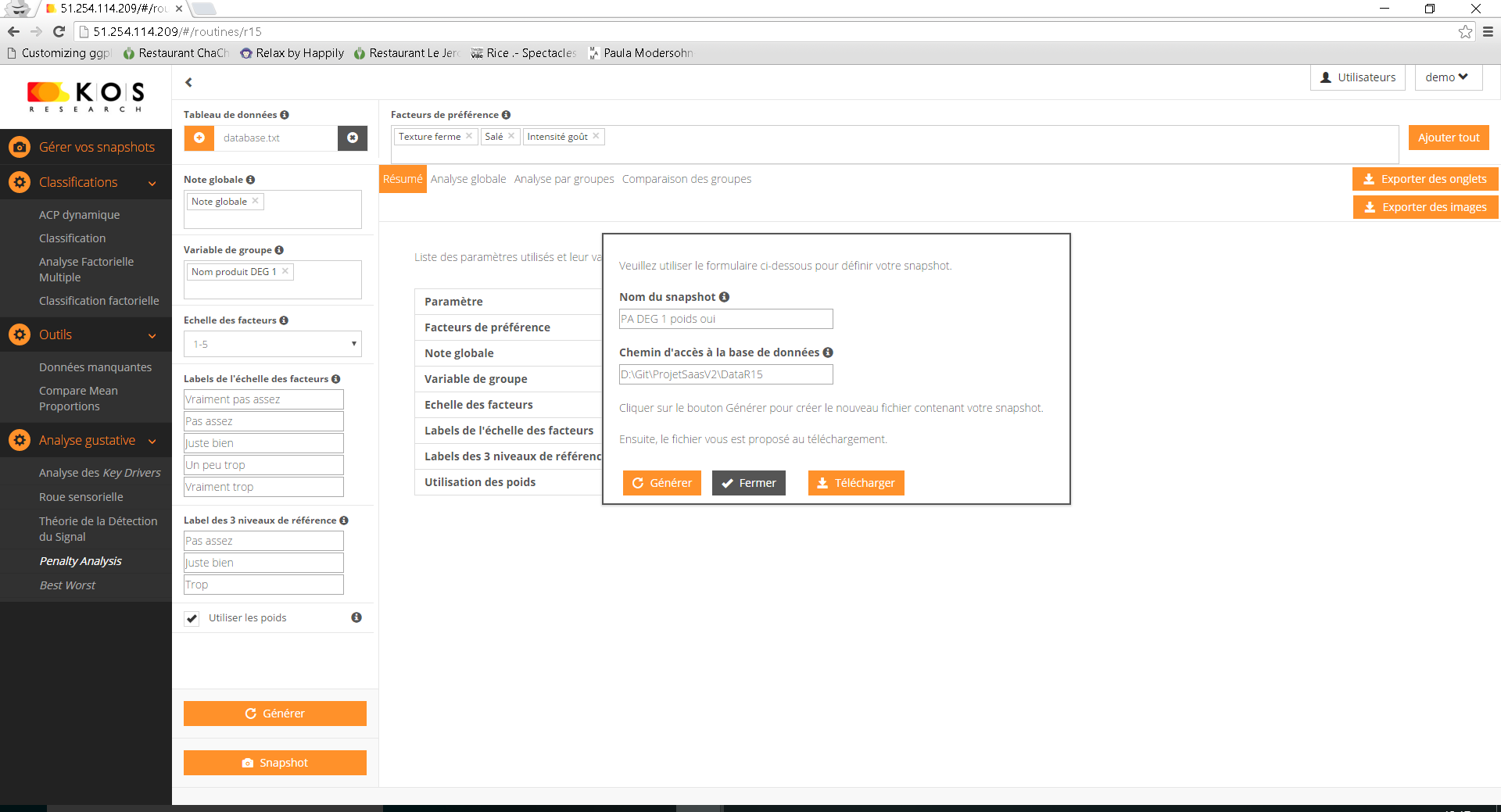
Task: Remove the Intensité goût factor tag
Action: tap(596, 136)
